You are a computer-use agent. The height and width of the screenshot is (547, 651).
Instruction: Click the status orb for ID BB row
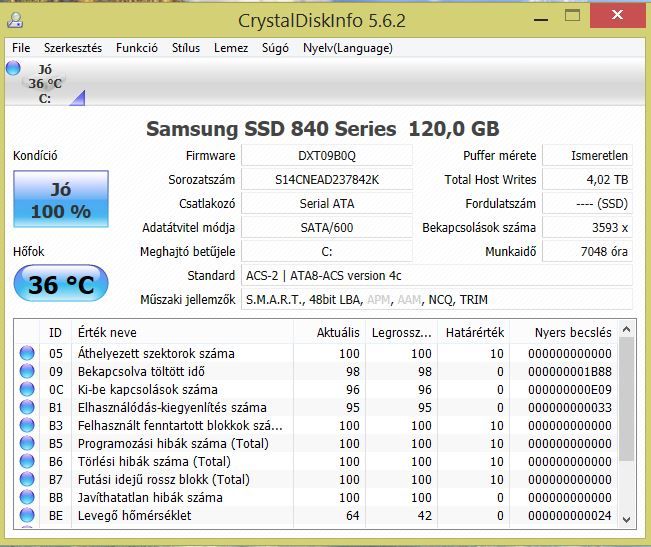27,497
